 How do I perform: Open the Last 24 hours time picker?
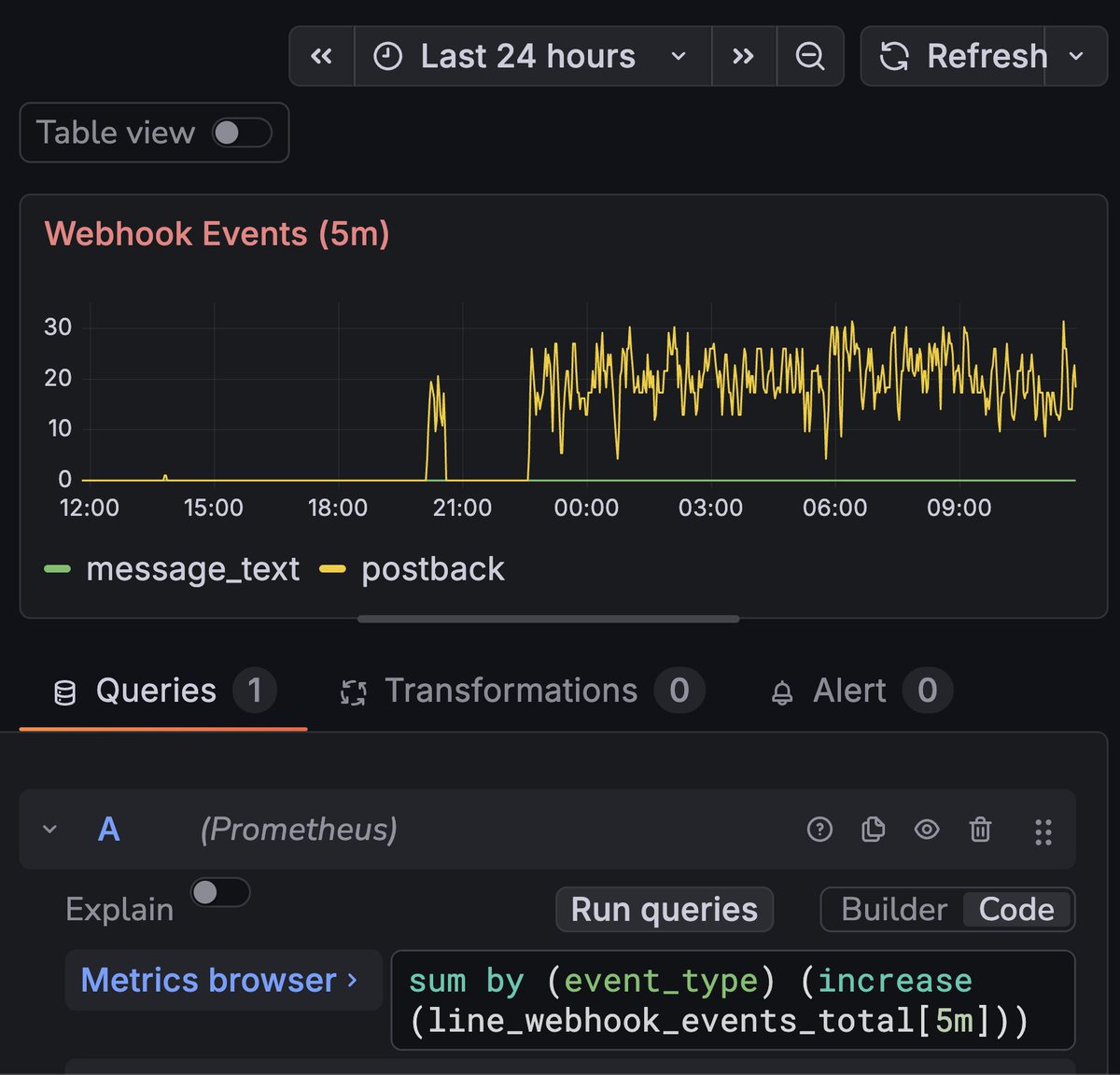[532, 56]
